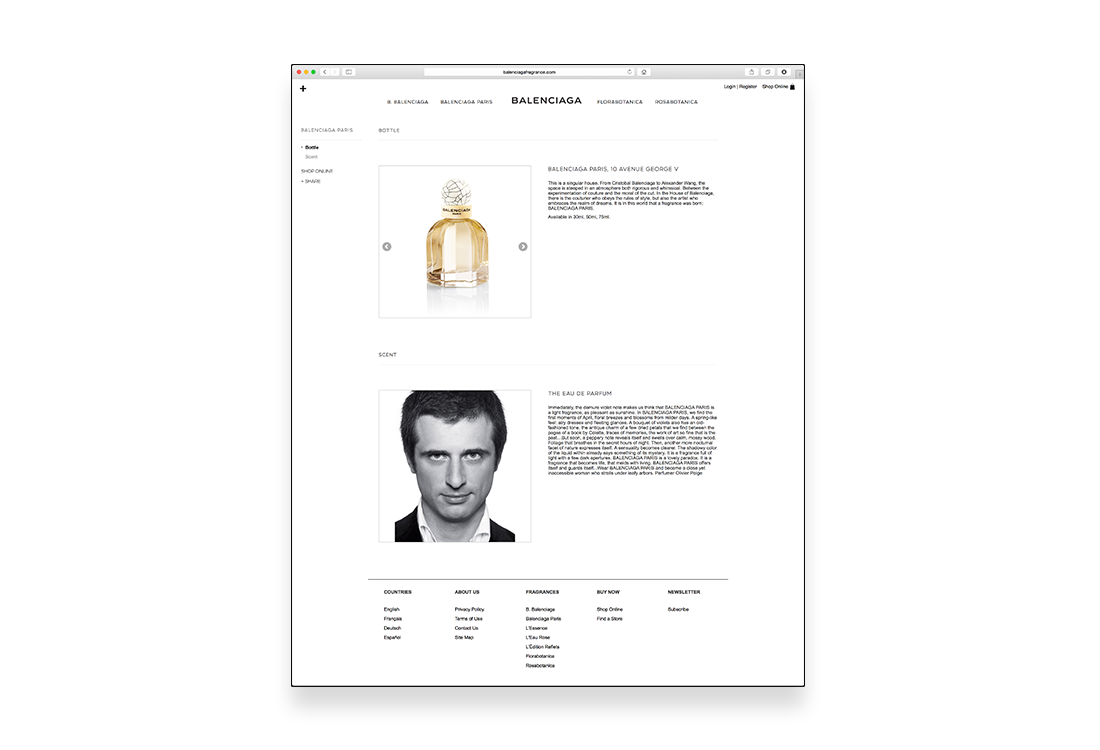Expand the + SHARE option in sidebar
This screenshot has width=1100, height=750.
[311, 182]
